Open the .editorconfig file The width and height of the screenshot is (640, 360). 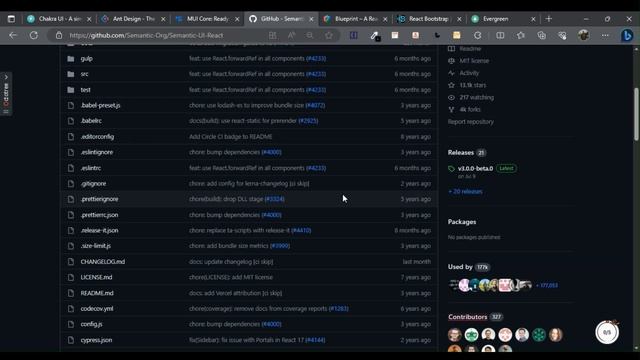(x=97, y=137)
